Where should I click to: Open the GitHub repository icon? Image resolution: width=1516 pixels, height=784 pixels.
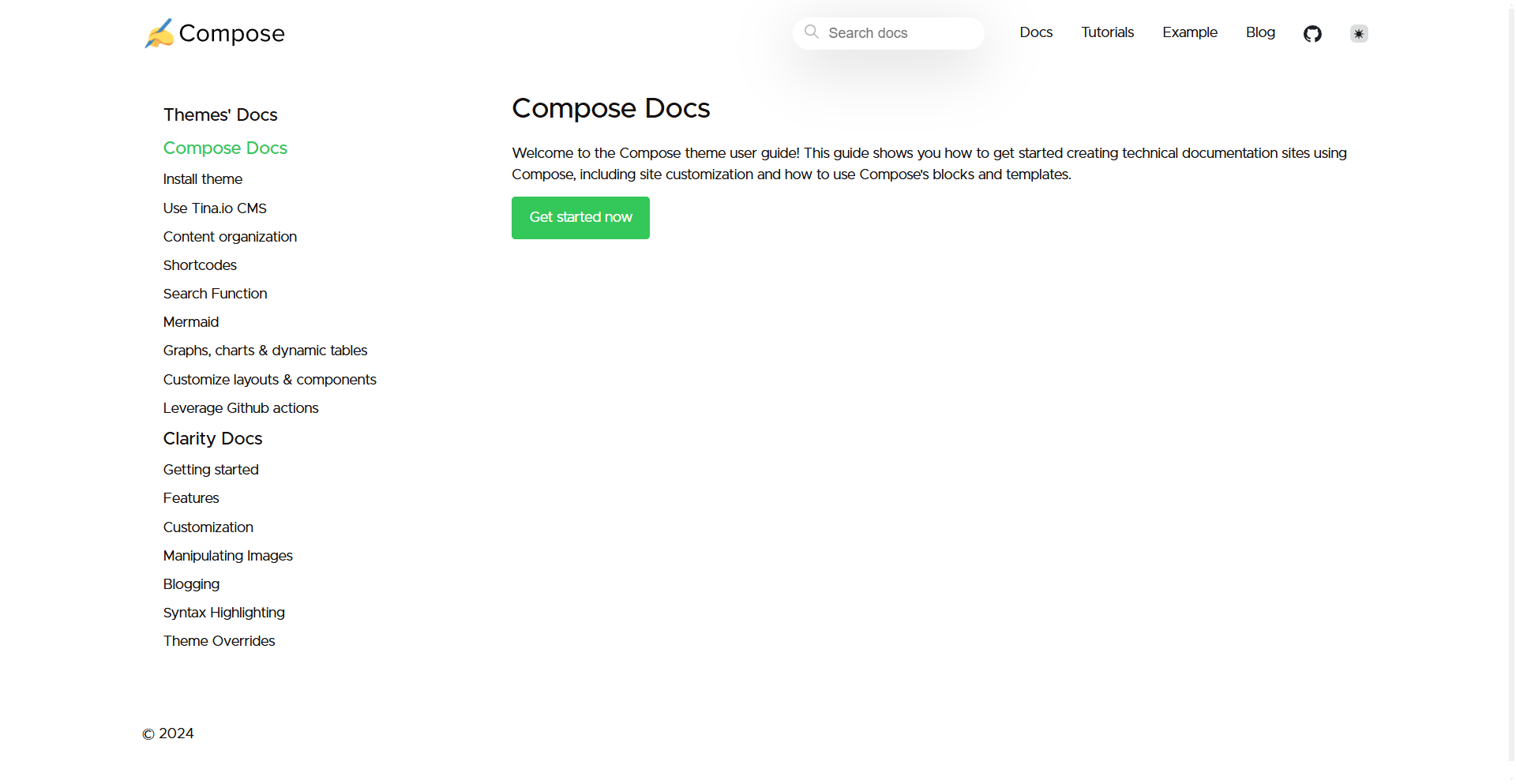pos(1312,33)
